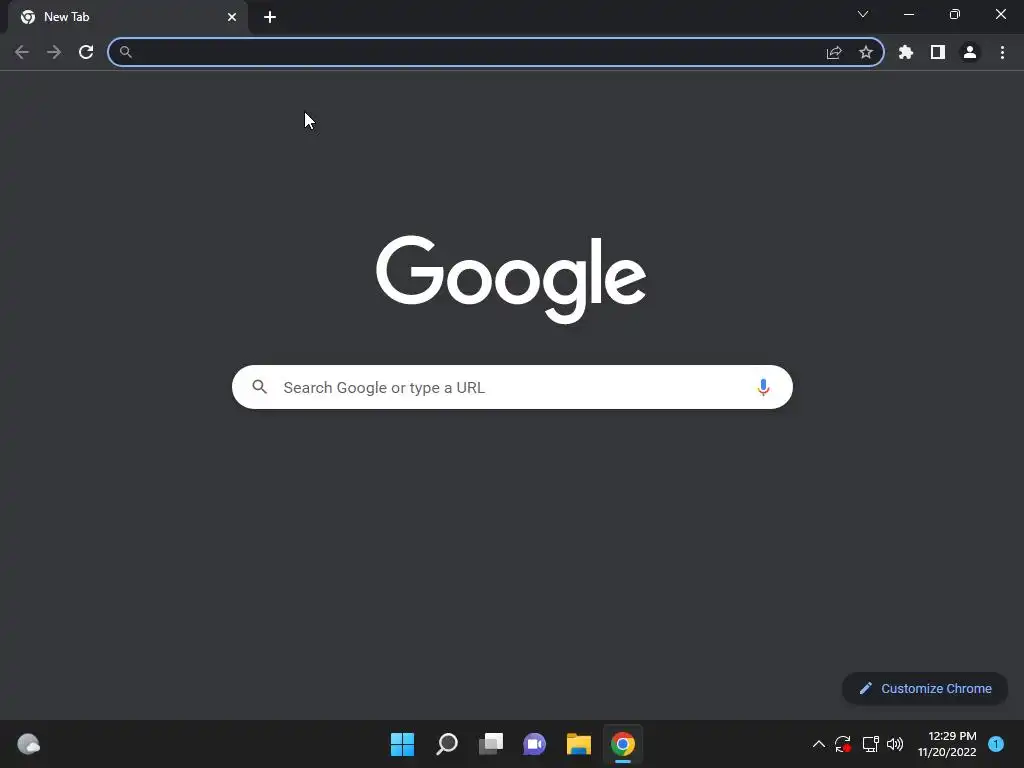Viewport: 1024px width, 768px height.
Task: Open the weather widget on the taskbar
Action: click(28, 744)
